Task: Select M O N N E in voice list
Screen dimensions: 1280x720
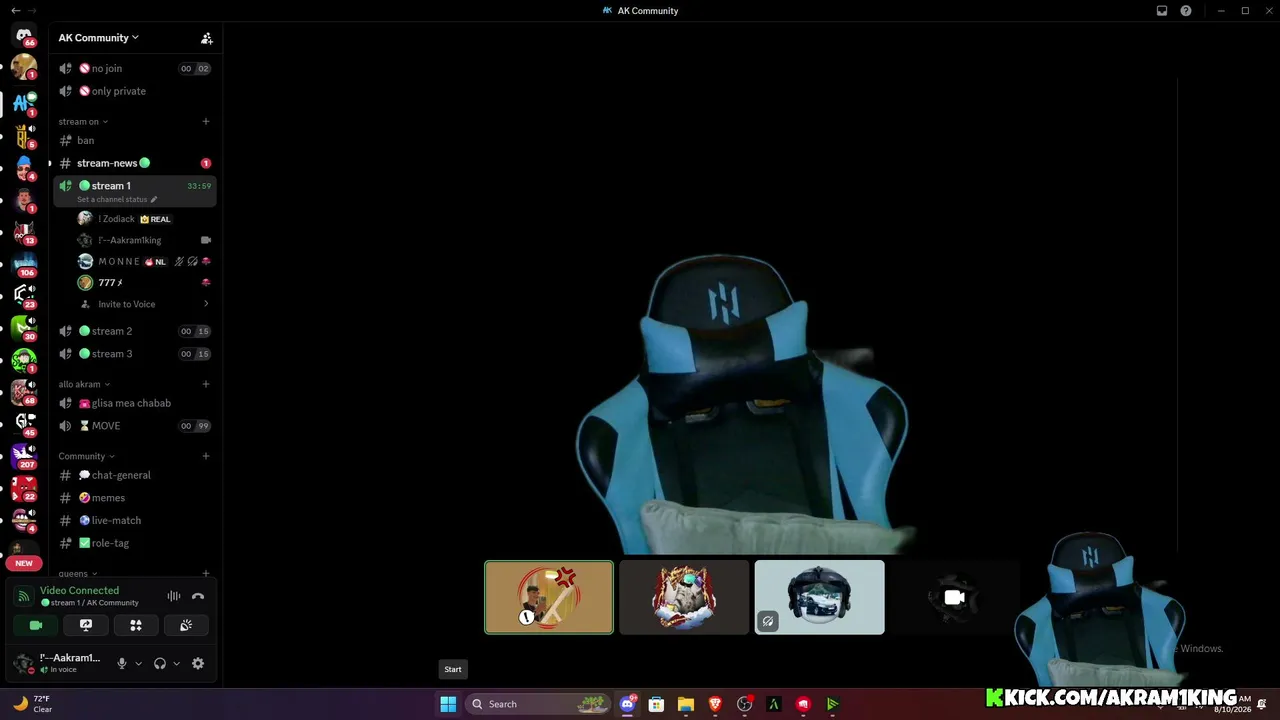Action: pos(145,261)
